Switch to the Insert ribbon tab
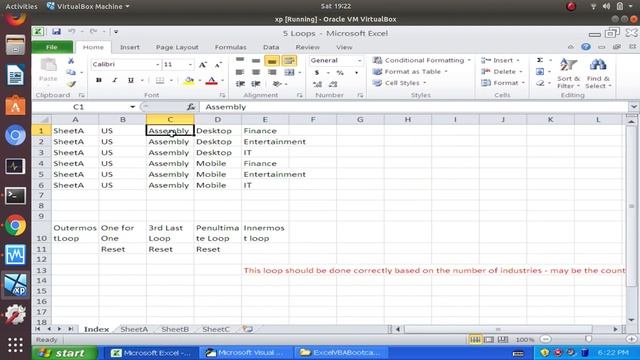The image size is (640, 360). [x=130, y=47]
